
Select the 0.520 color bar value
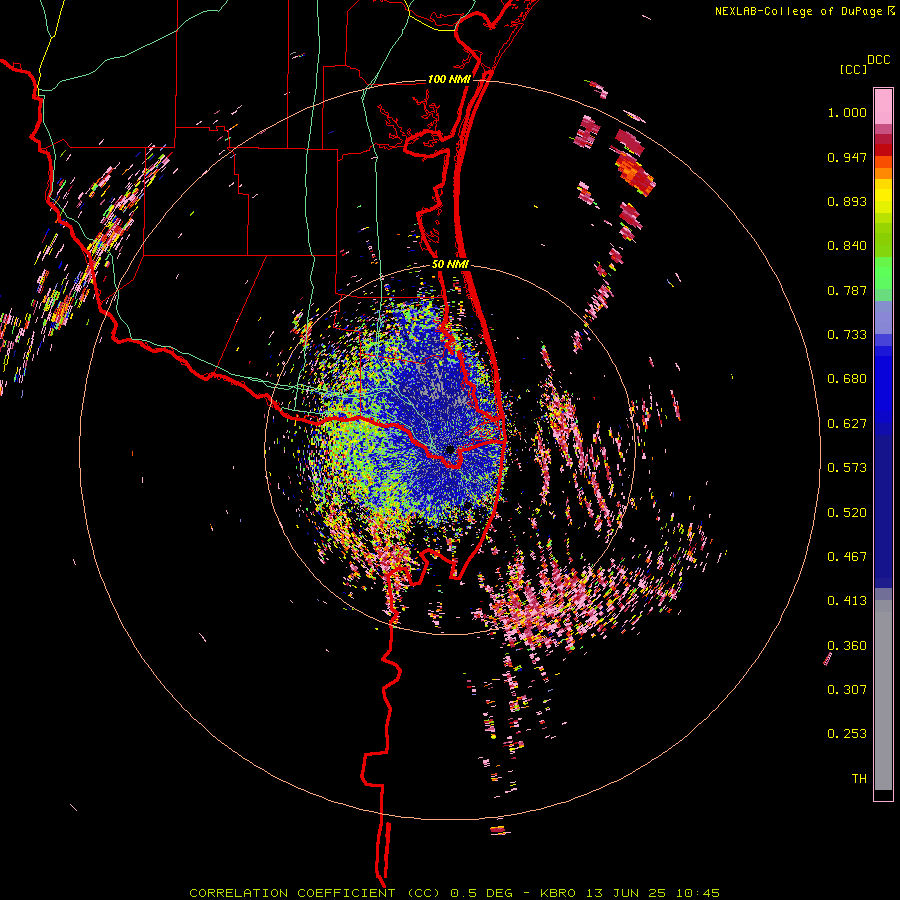(847, 513)
